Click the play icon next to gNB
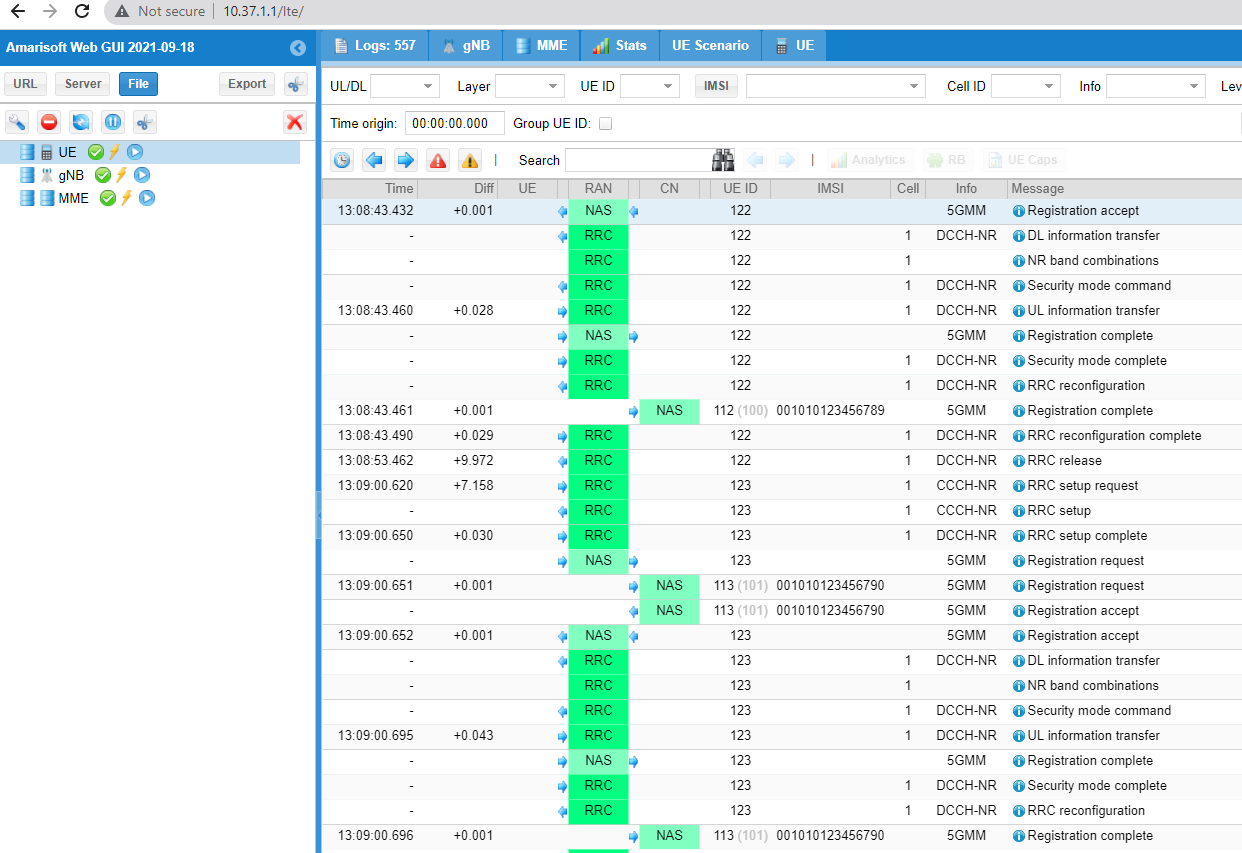 tap(142, 175)
